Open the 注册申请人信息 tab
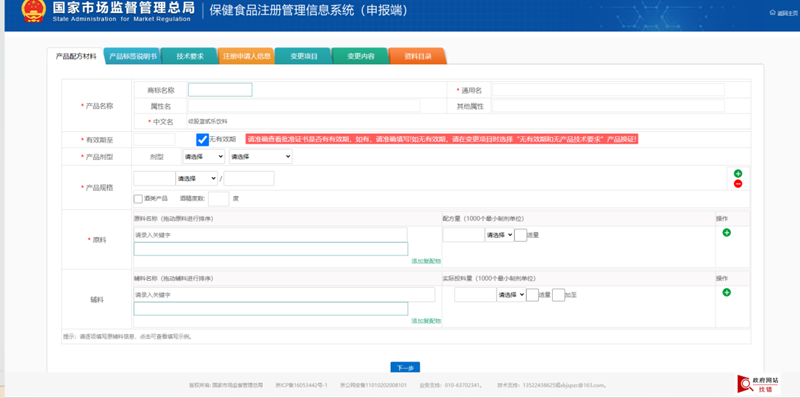Screen dimensions: 800x398 coord(246,56)
